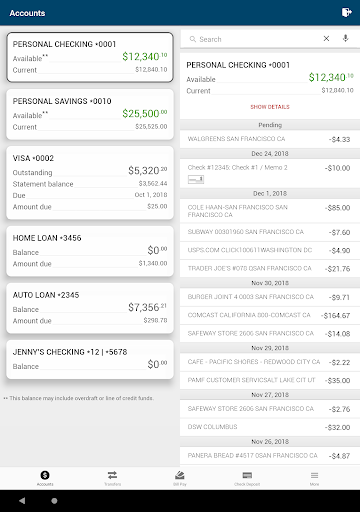Open the Comcast California transaction
Screen dimensions: 360x512
click(270, 315)
